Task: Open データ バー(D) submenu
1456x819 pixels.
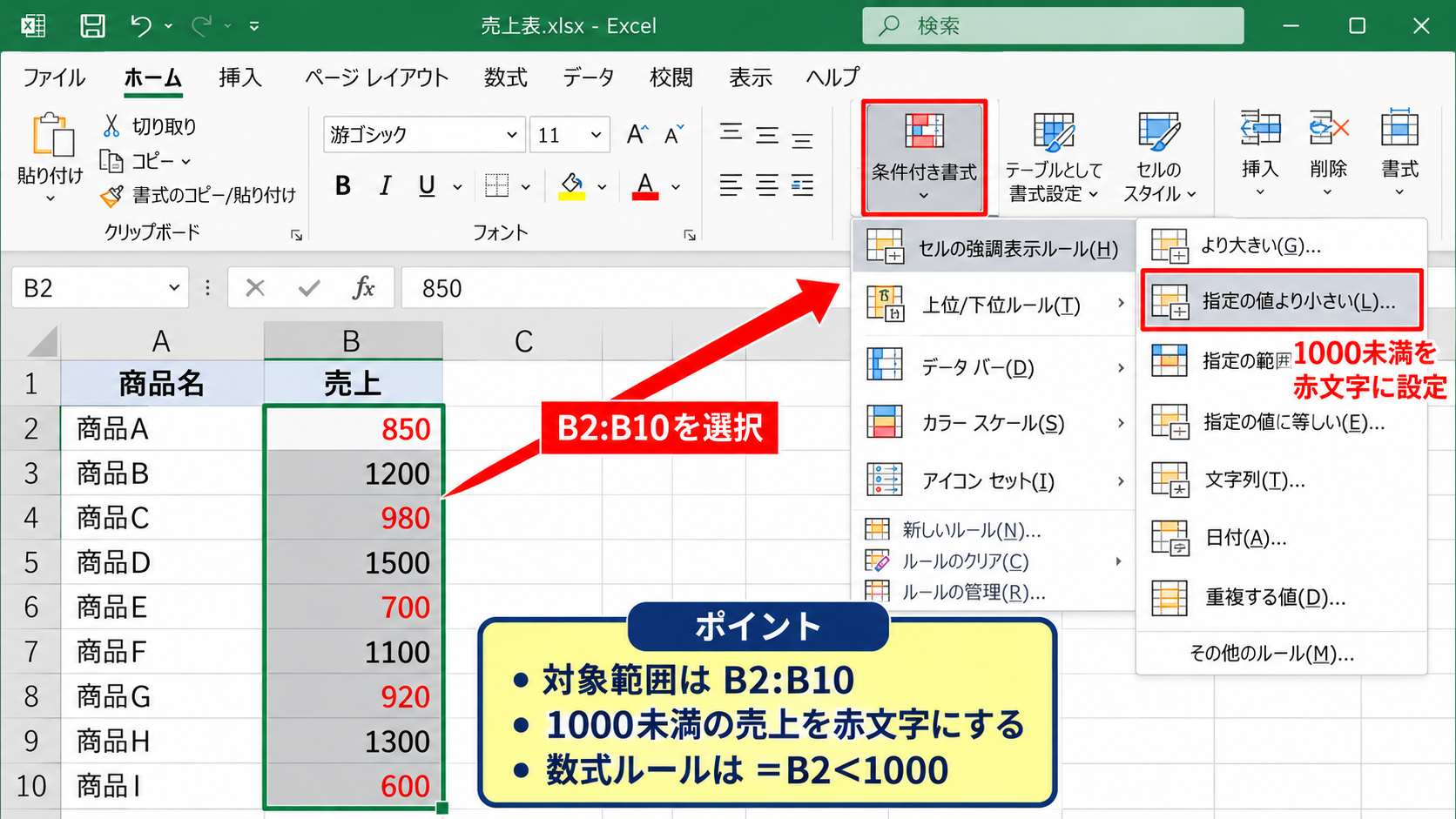Action: (994, 367)
